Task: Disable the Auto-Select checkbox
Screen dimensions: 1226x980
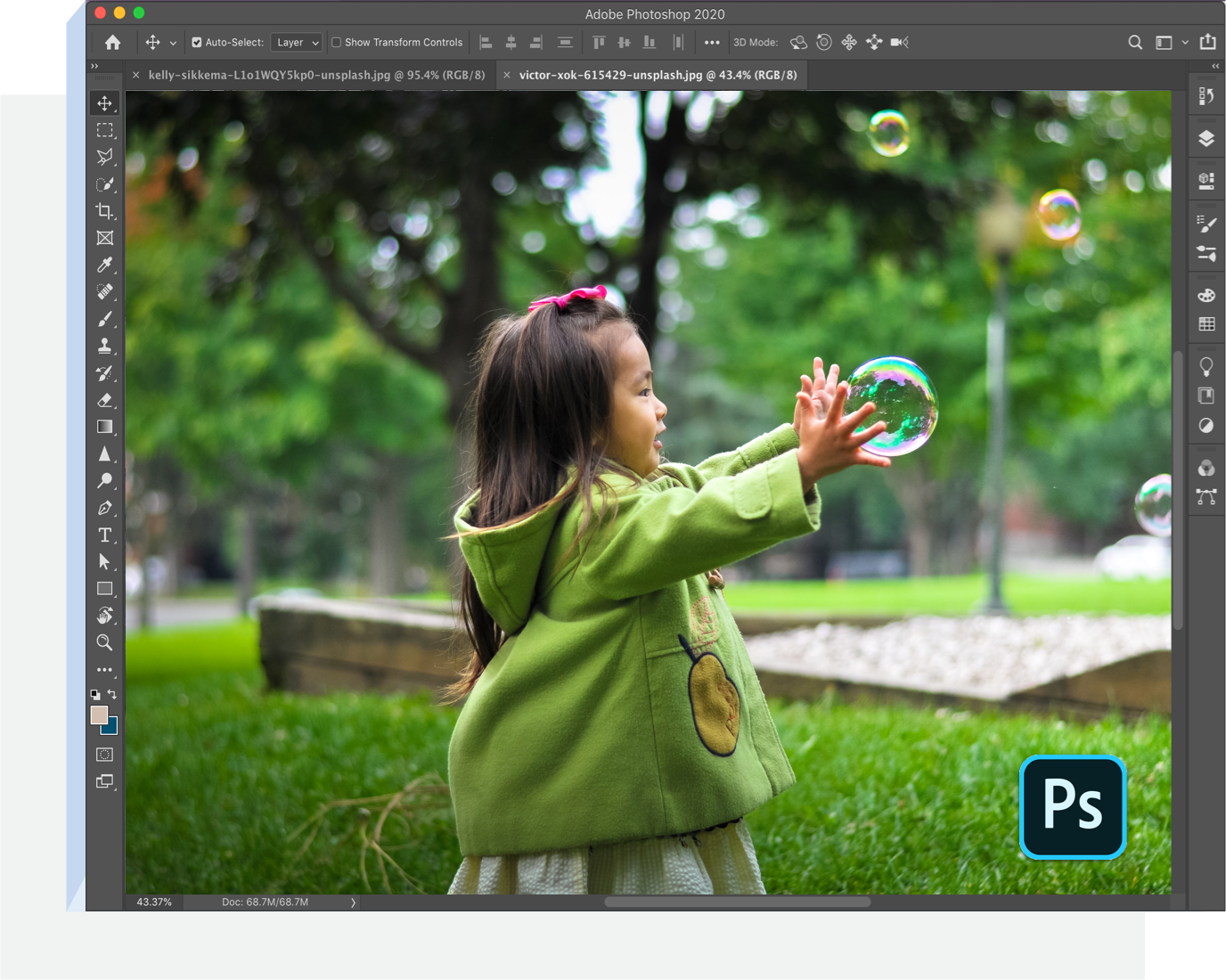Action: [197, 42]
